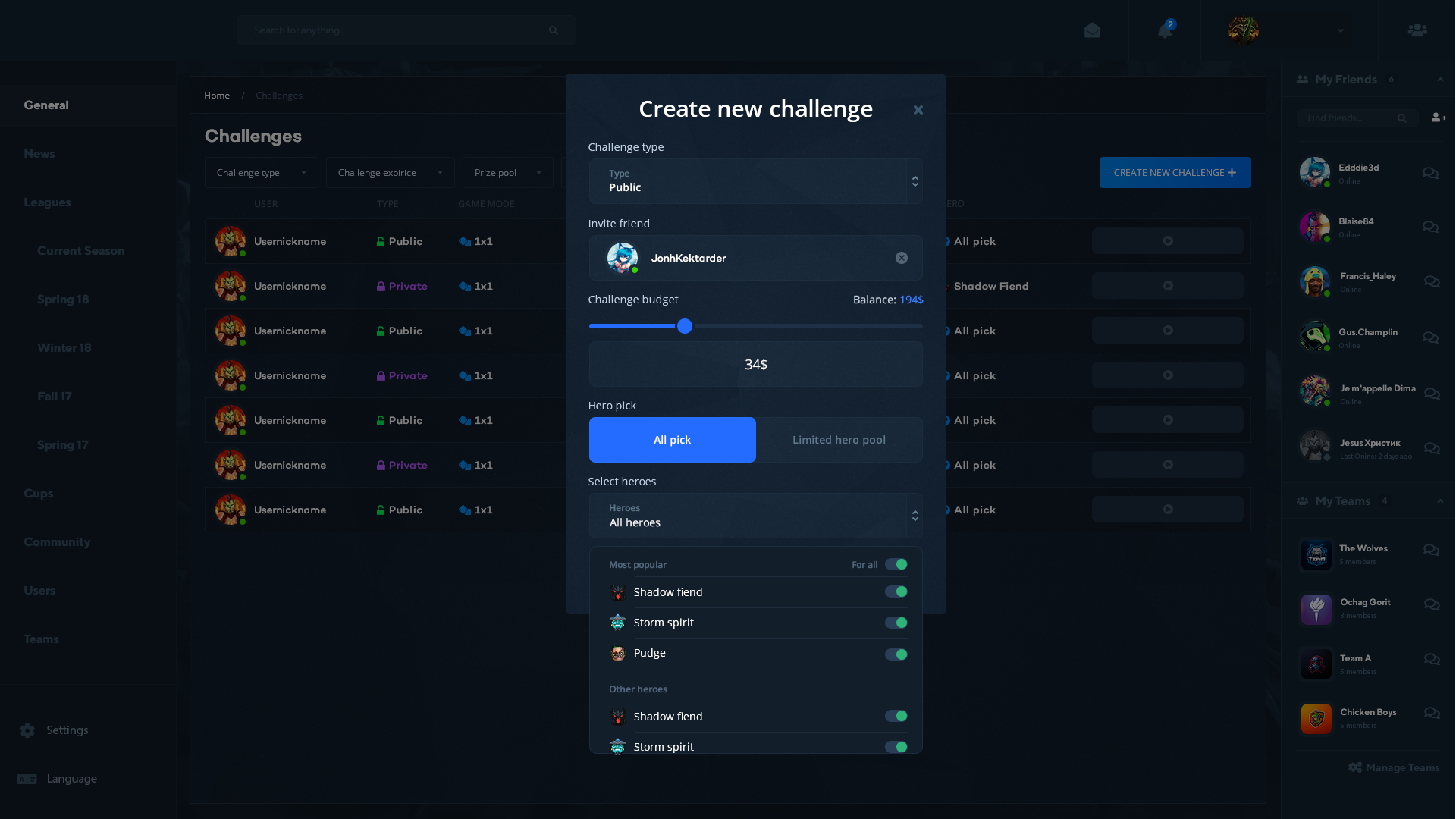Disable Pudge hero toggle

(896, 654)
